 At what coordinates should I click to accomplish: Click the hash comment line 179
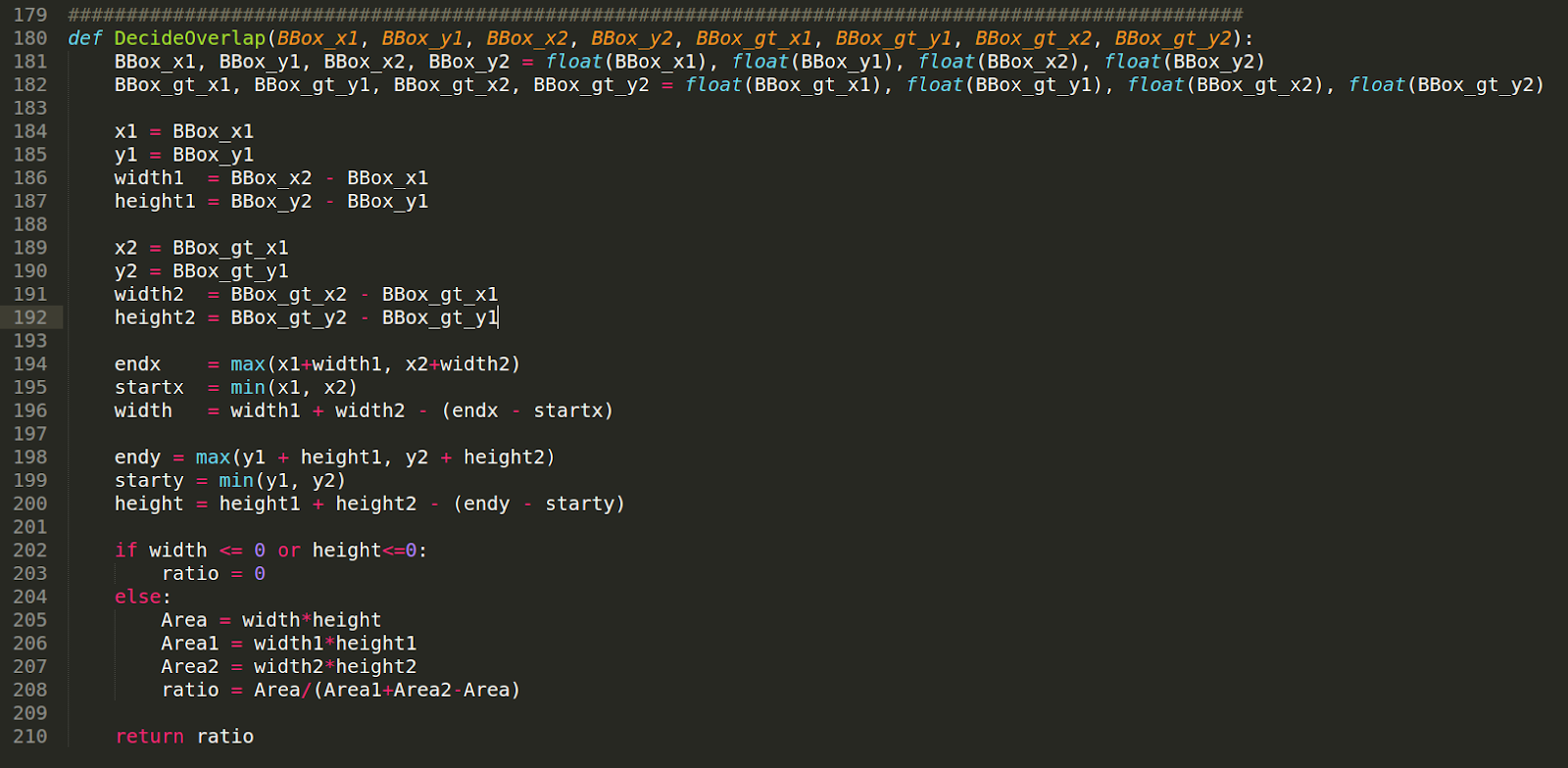tap(655, 15)
